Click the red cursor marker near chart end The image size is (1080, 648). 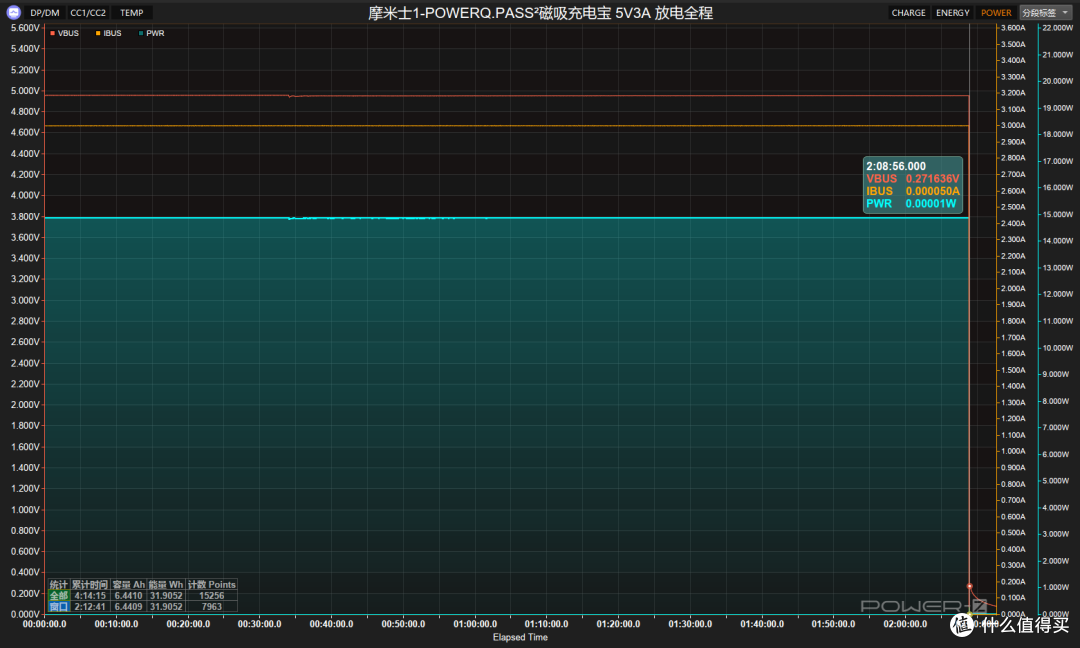(x=970, y=587)
